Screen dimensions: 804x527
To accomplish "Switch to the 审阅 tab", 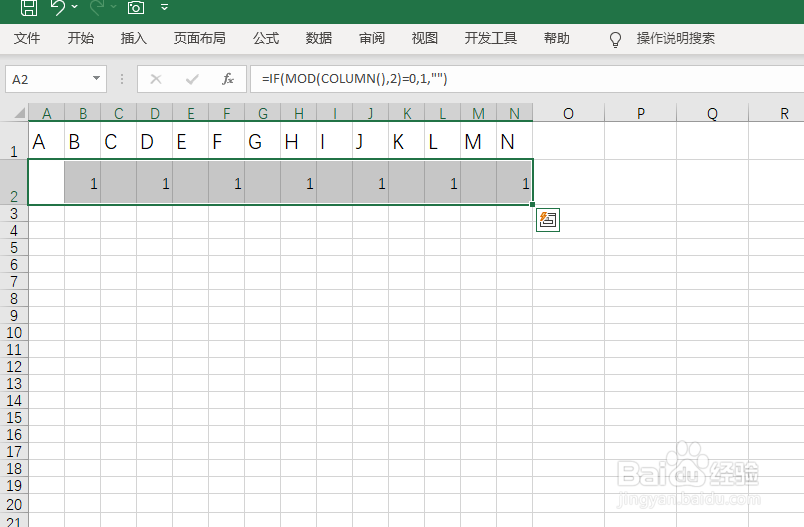I will (372, 38).
